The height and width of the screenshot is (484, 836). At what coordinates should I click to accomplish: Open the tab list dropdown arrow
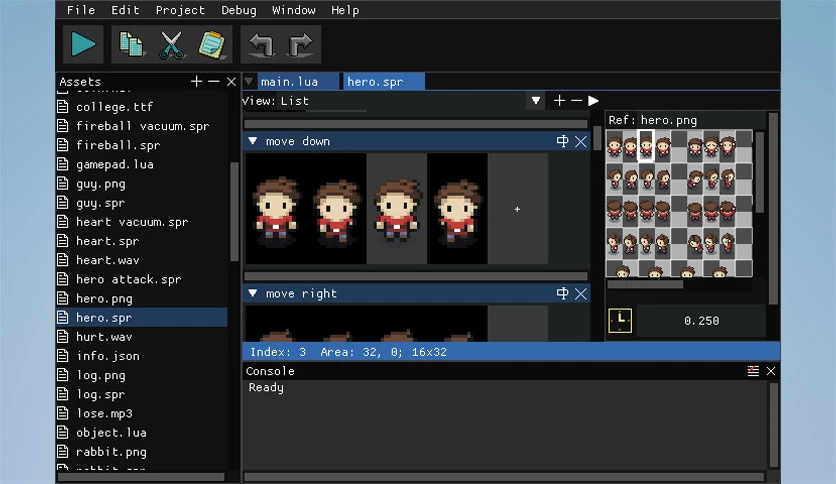point(248,82)
